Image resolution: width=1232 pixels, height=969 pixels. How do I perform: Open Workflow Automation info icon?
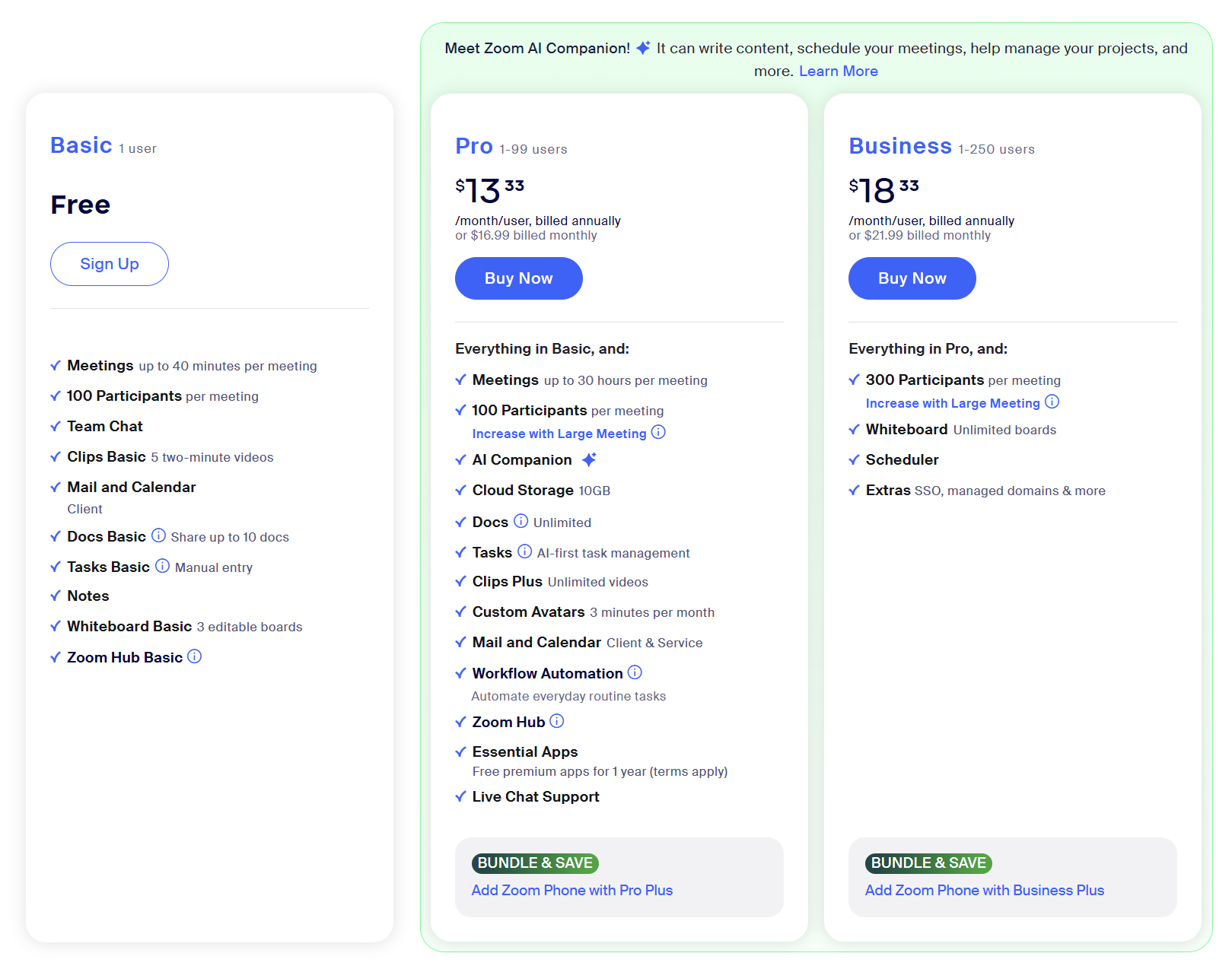point(635,672)
